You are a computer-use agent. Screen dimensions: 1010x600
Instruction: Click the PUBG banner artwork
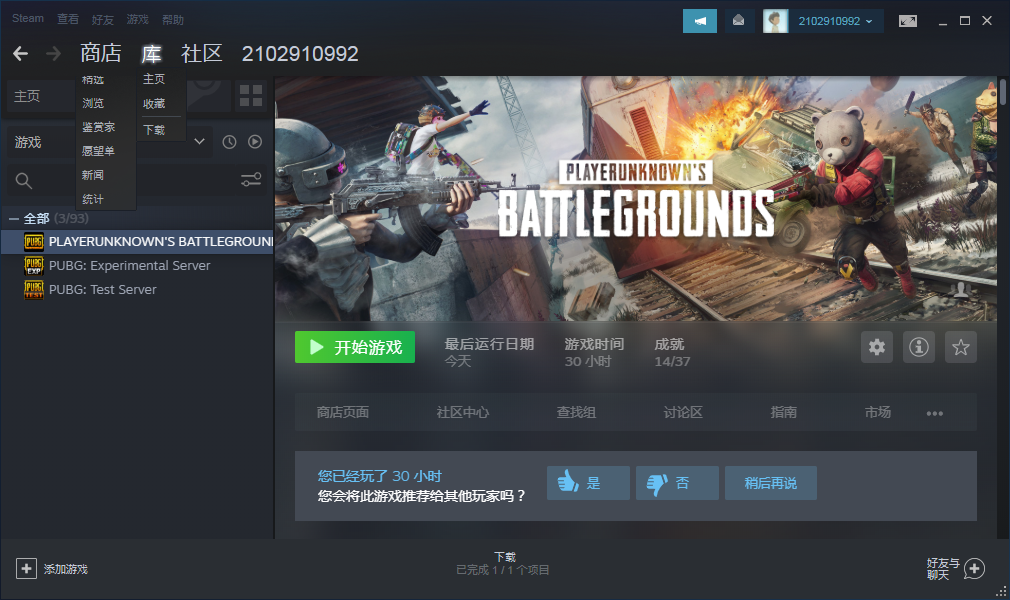(636, 198)
